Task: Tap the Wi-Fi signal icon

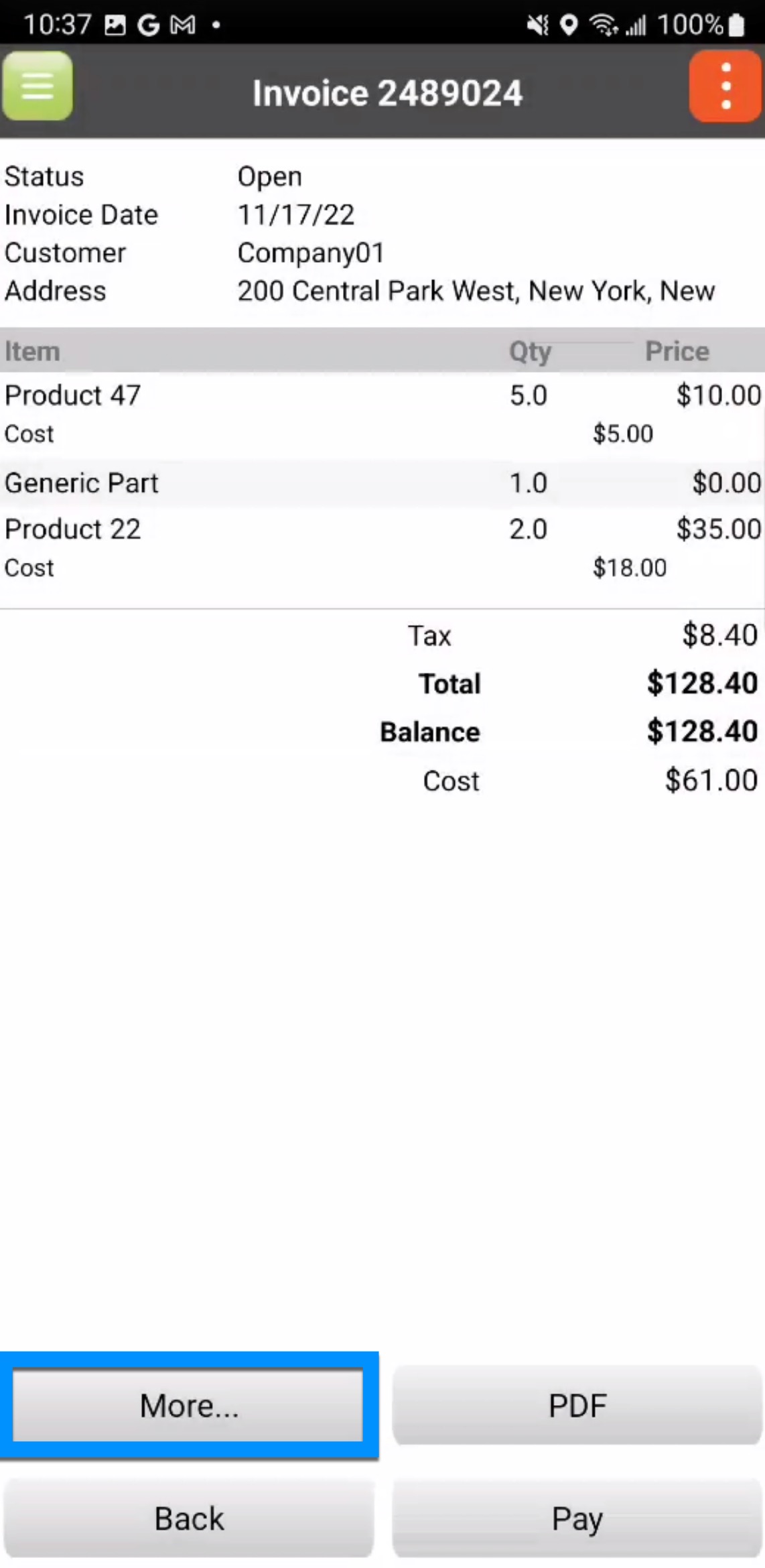Action: click(602, 25)
